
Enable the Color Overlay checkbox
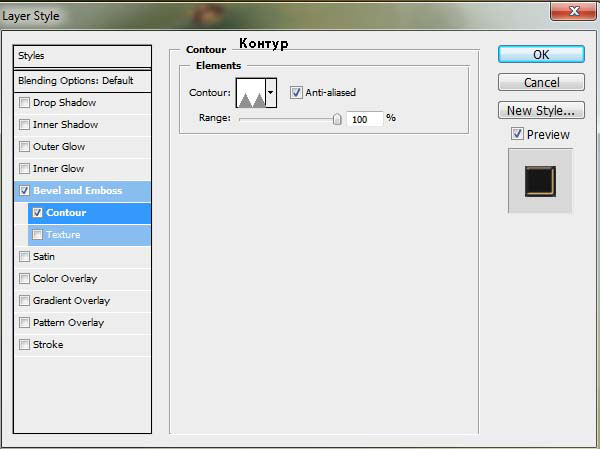24,278
